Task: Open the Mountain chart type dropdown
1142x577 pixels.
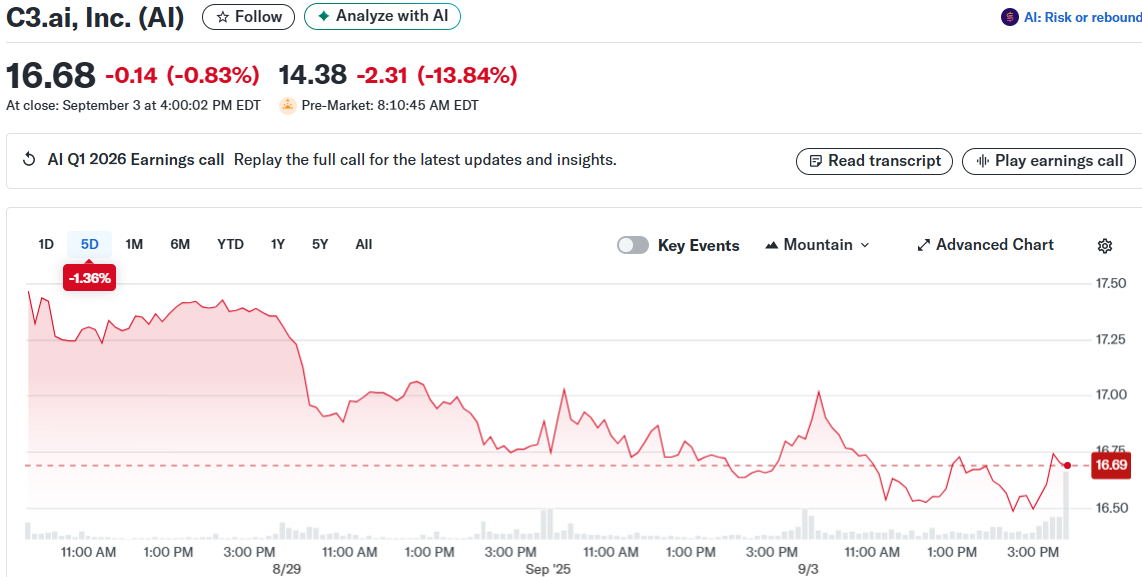Action: [x=817, y=245]
